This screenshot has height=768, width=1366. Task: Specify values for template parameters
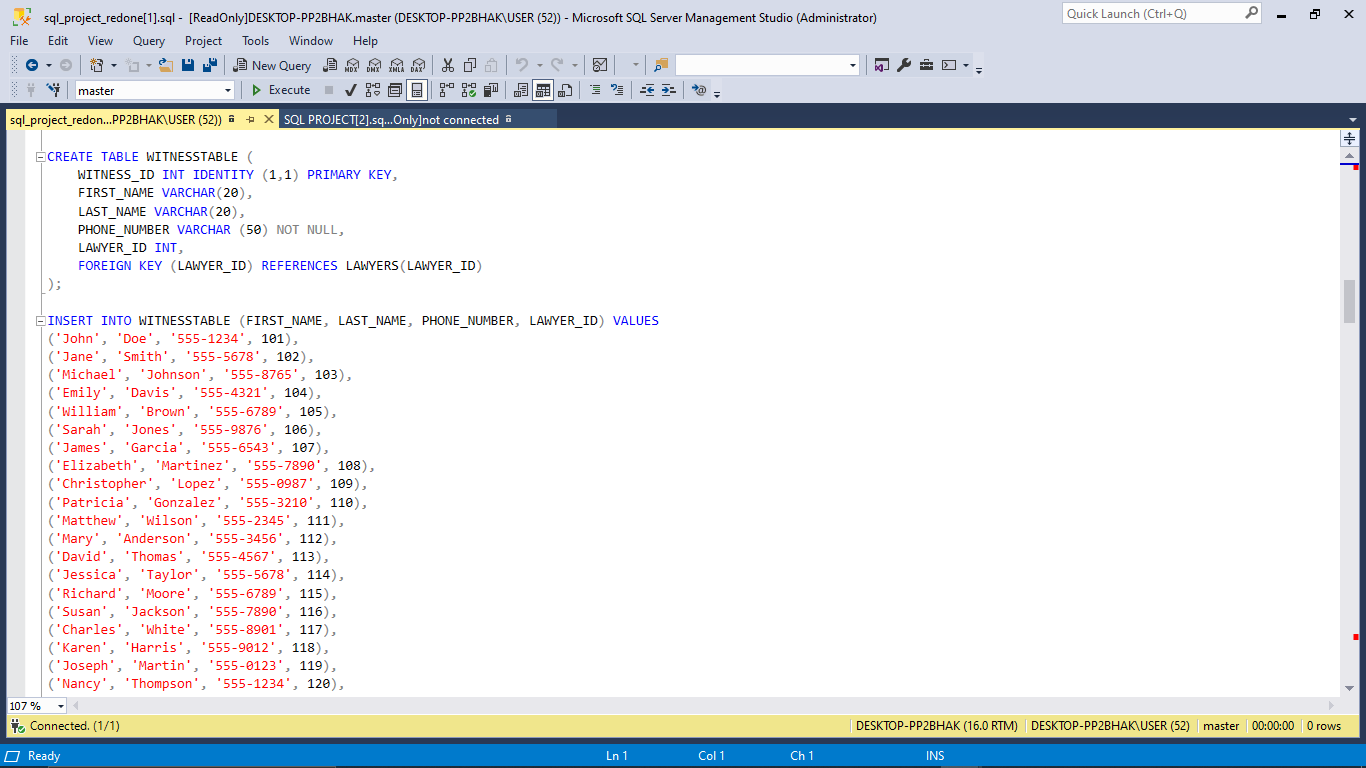point(699,90)
